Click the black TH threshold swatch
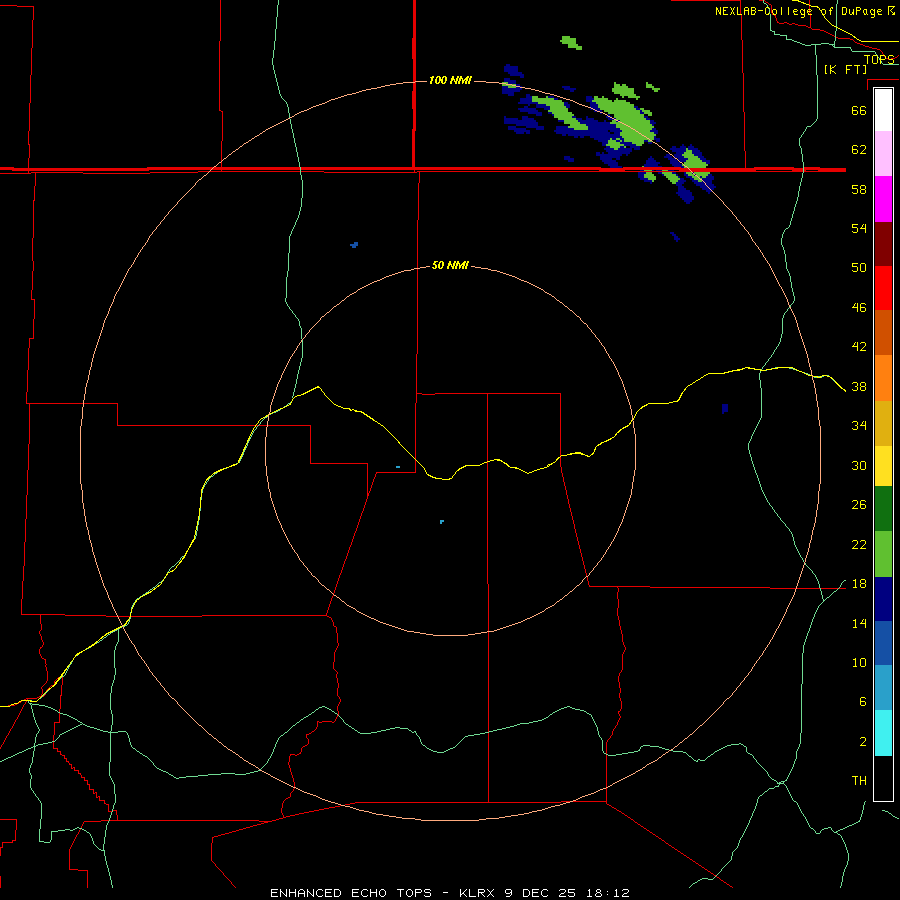900x900 pixels. pos(883,778)
